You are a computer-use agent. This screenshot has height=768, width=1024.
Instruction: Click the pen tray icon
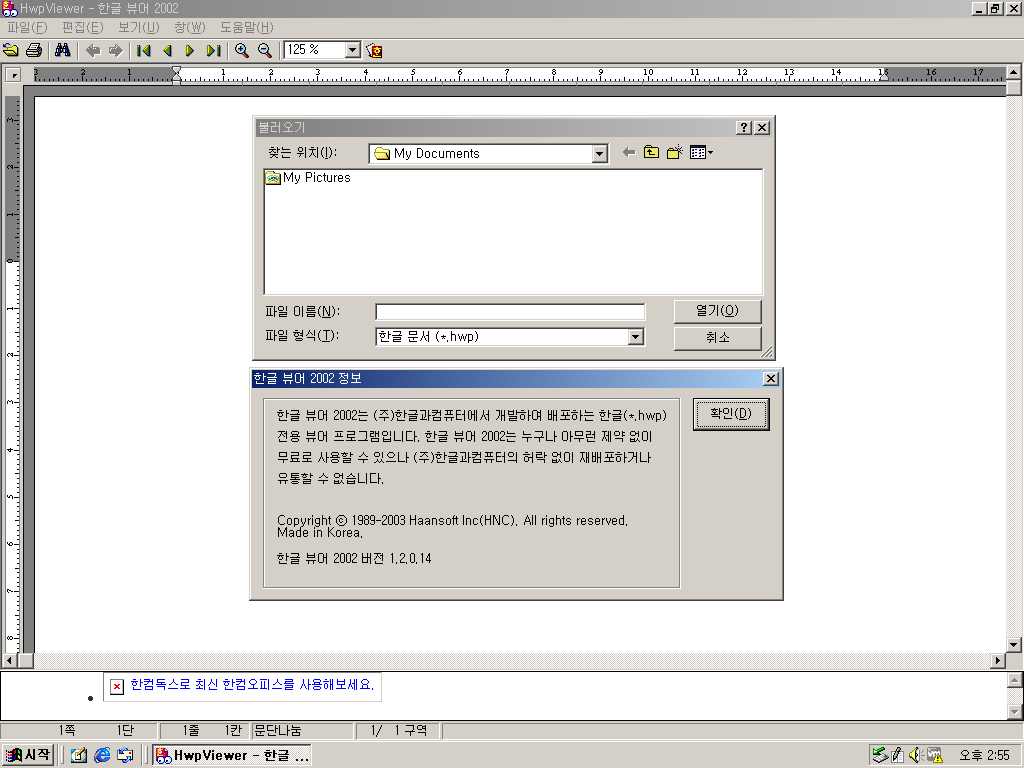[x=898, y=755]
